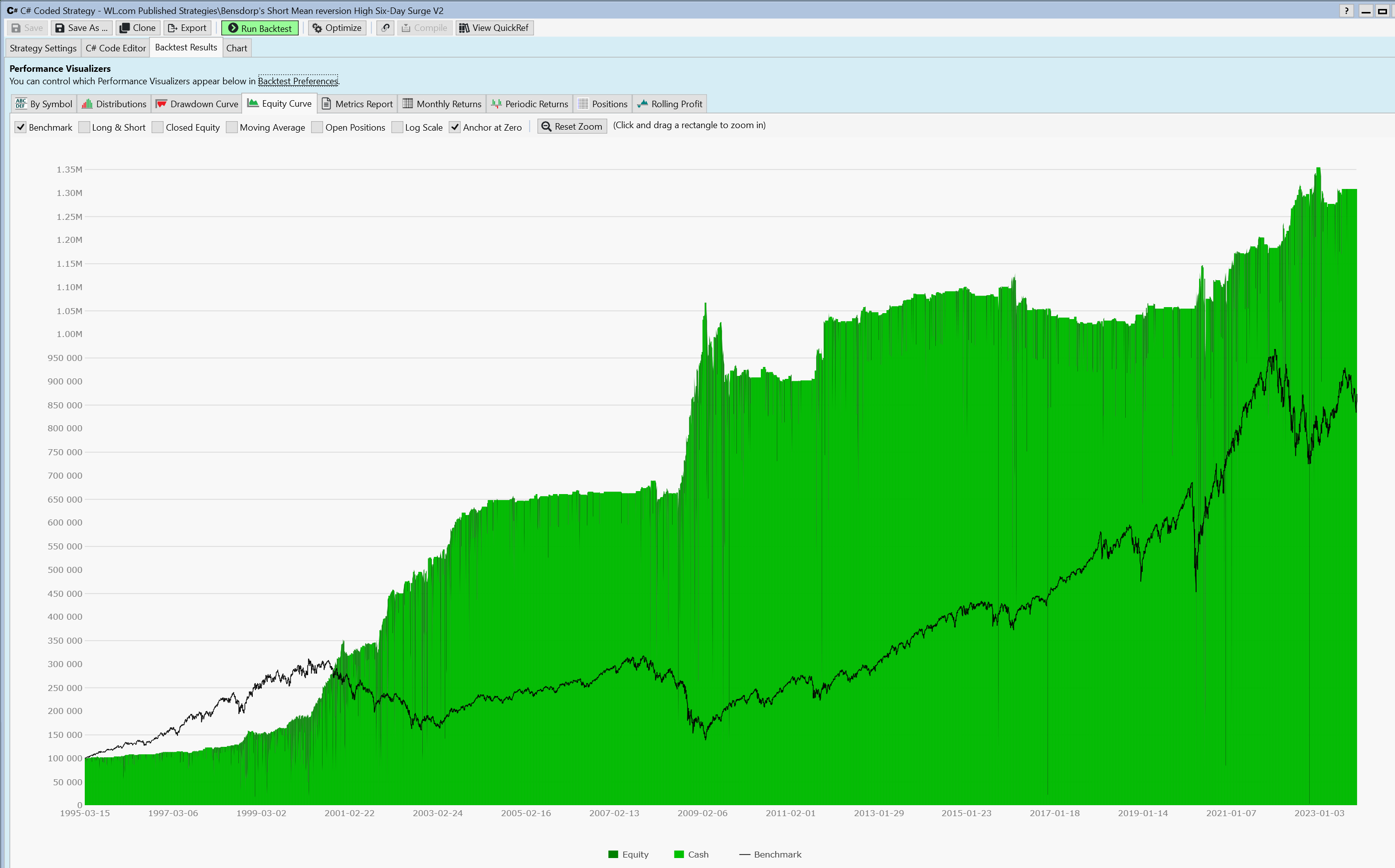Switch to the Drawdown Curve tab
This screenshot has height=868, width=1395.
(197, 104)
